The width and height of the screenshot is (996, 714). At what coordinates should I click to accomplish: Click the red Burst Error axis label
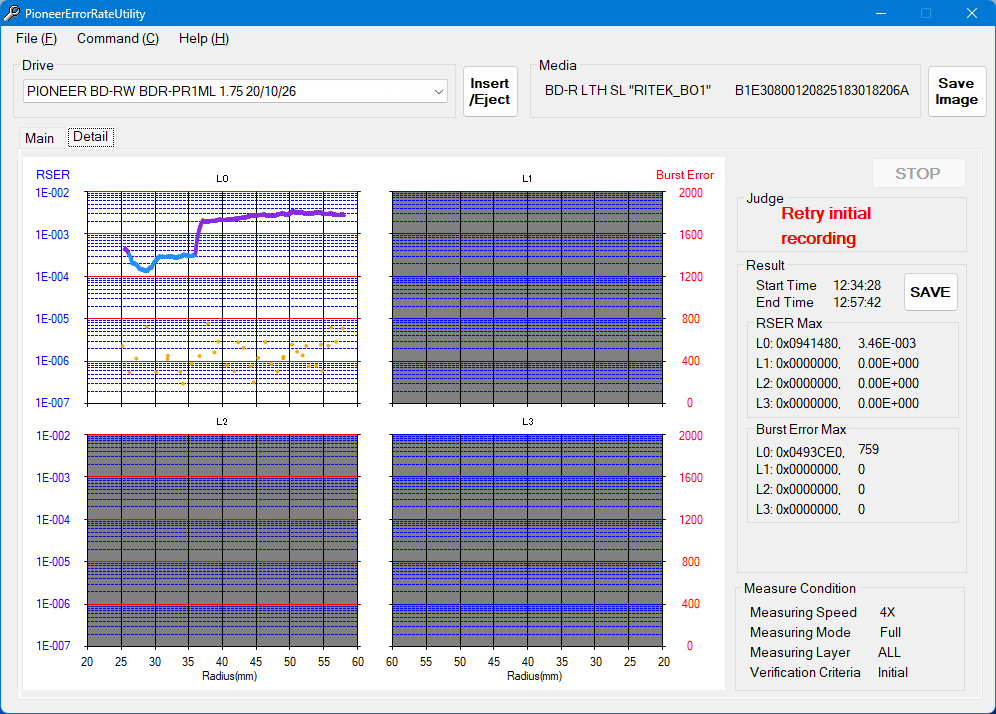pos(685,175)
